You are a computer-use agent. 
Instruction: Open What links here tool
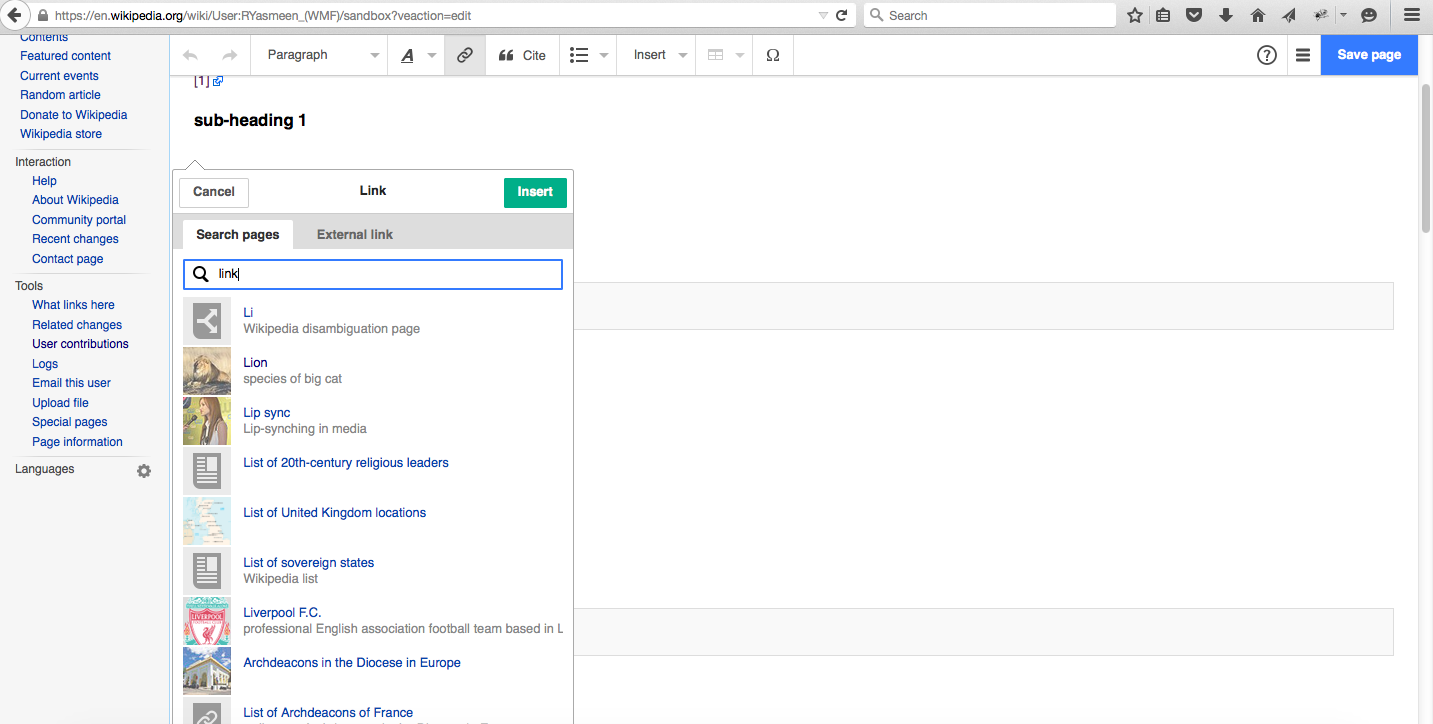[x=73, y=305]
